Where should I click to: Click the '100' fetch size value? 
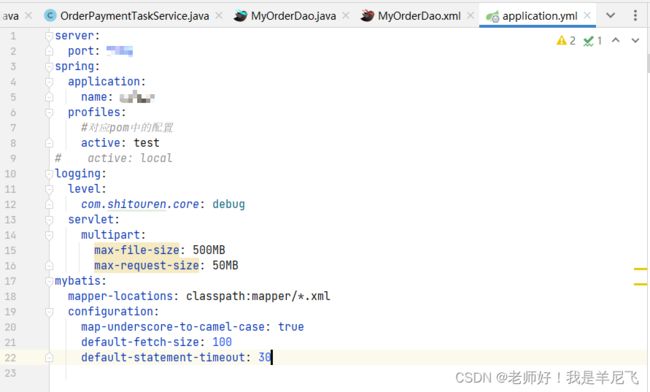click(x=222, y=343)
